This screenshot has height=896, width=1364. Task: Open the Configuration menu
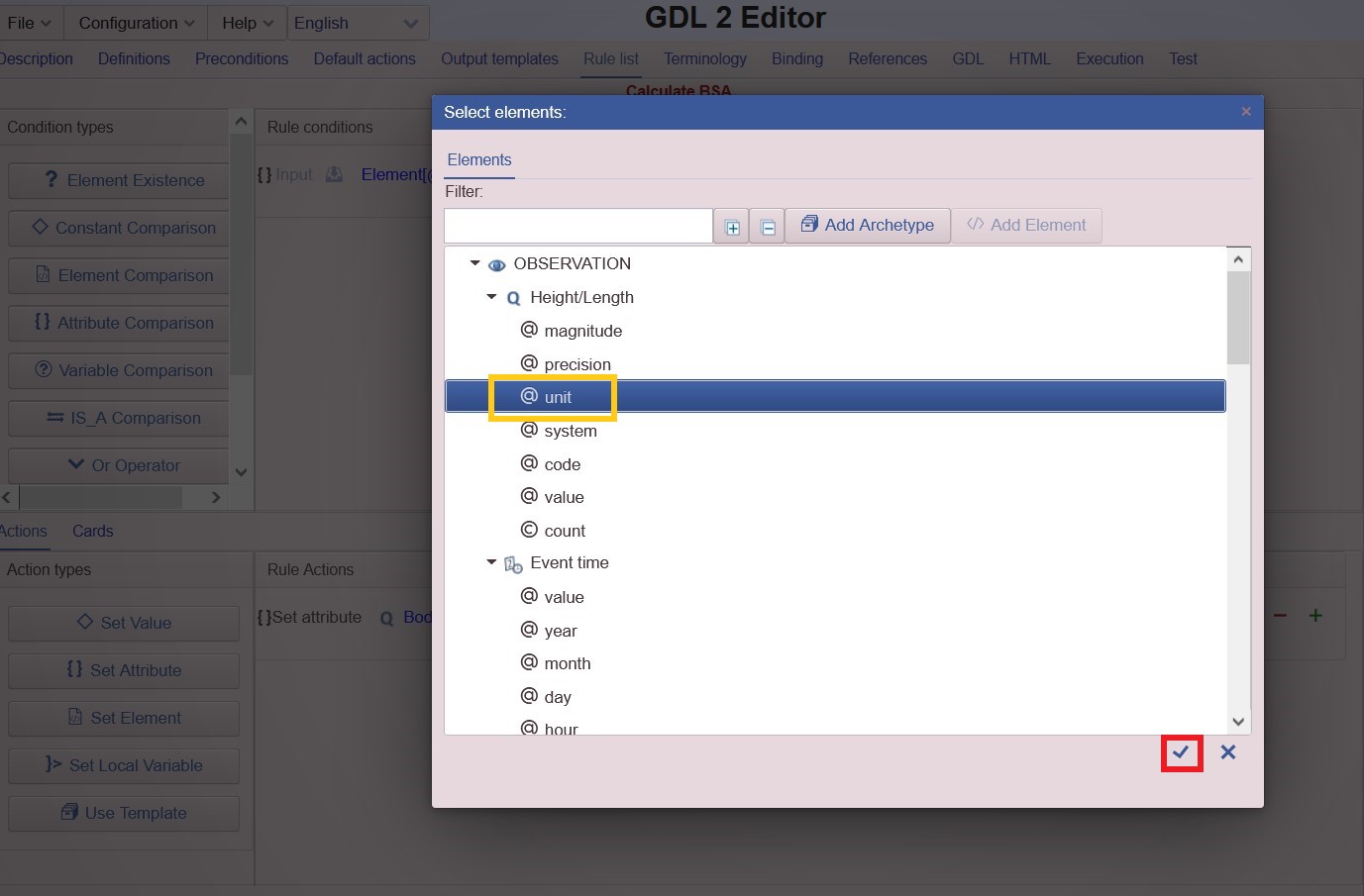coord(136,23)
